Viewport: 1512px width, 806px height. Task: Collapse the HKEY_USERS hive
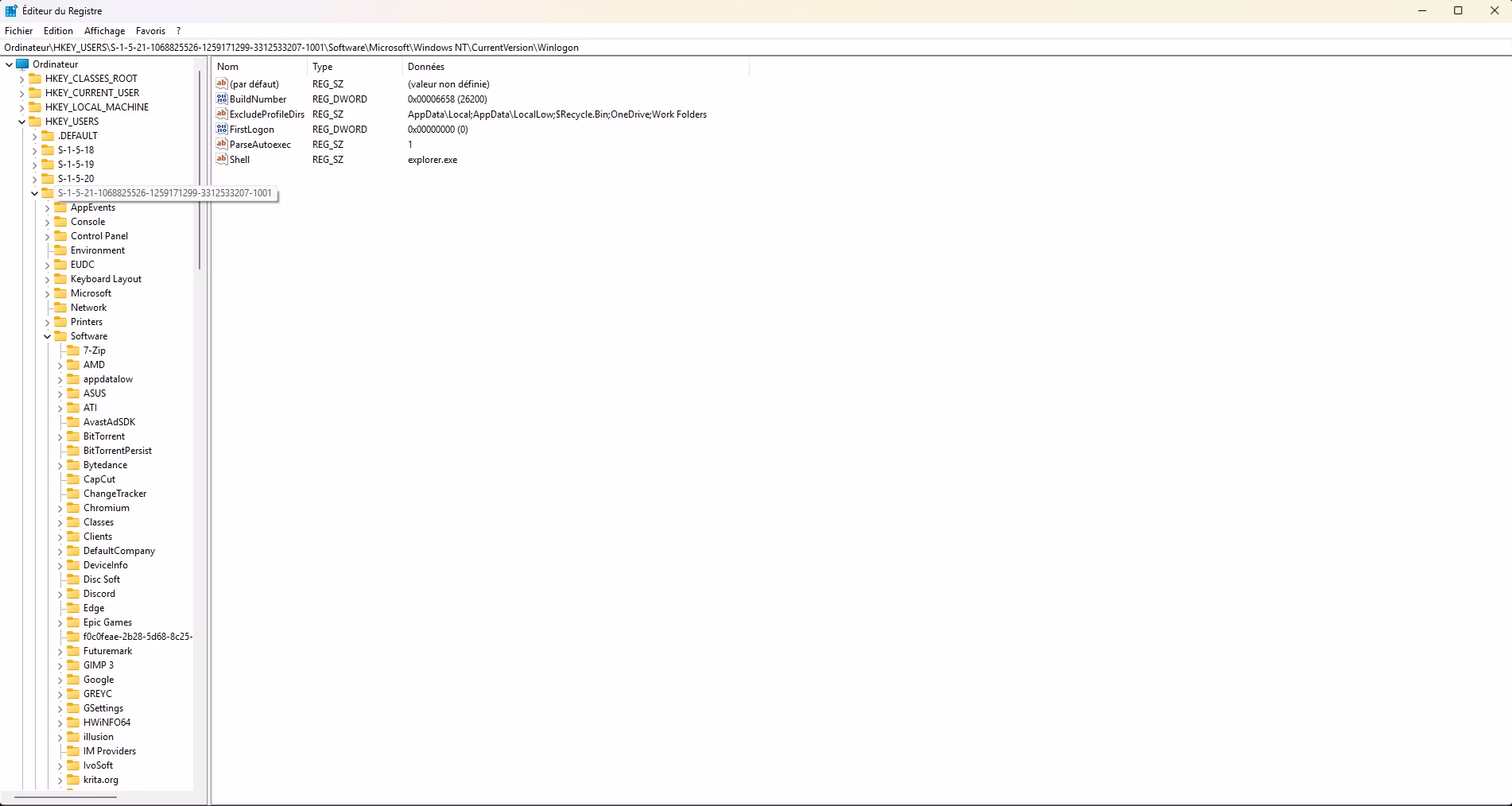(21, 122)
